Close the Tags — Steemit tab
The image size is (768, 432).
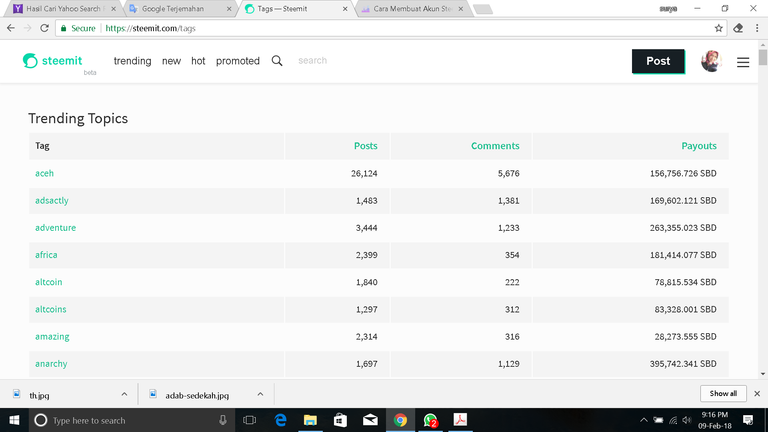click(345, 9)
